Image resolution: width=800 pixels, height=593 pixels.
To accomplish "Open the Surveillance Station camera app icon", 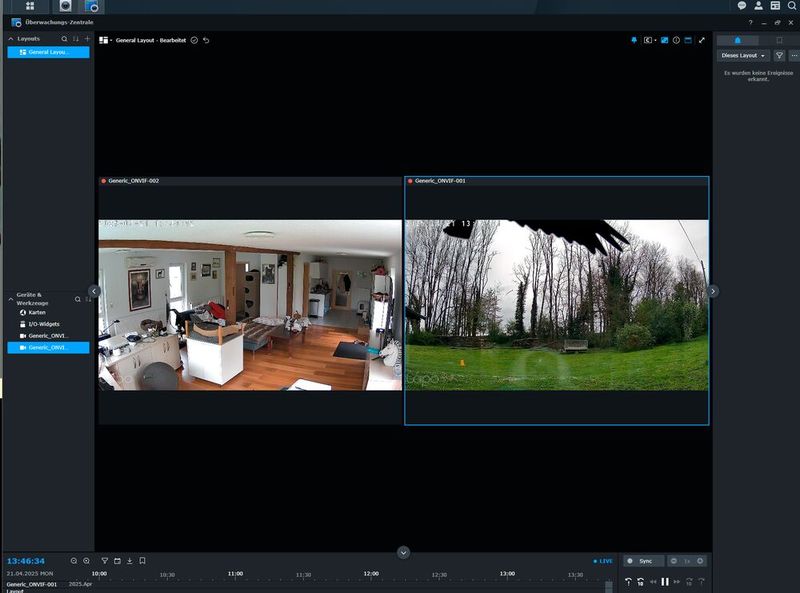I will pos(65,6).
